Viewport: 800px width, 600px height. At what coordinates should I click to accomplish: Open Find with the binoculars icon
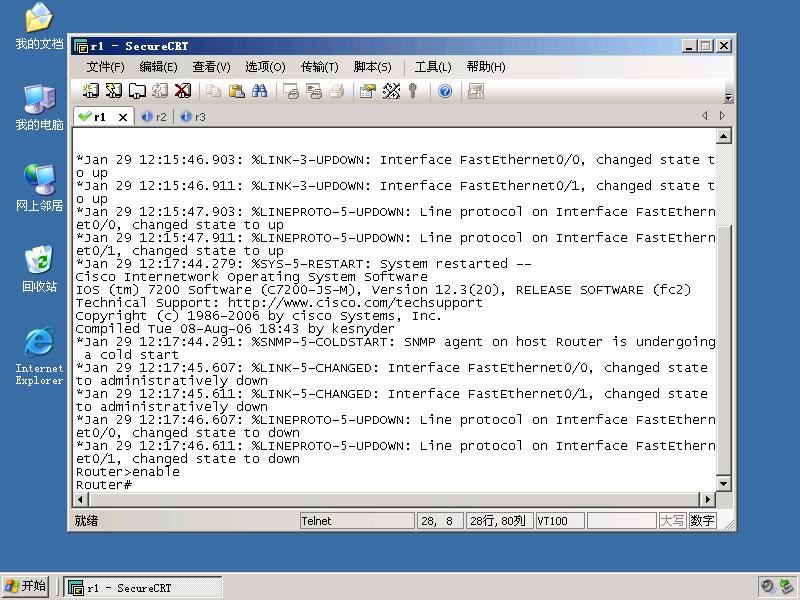pyautogui.click(x=259, y=91)
